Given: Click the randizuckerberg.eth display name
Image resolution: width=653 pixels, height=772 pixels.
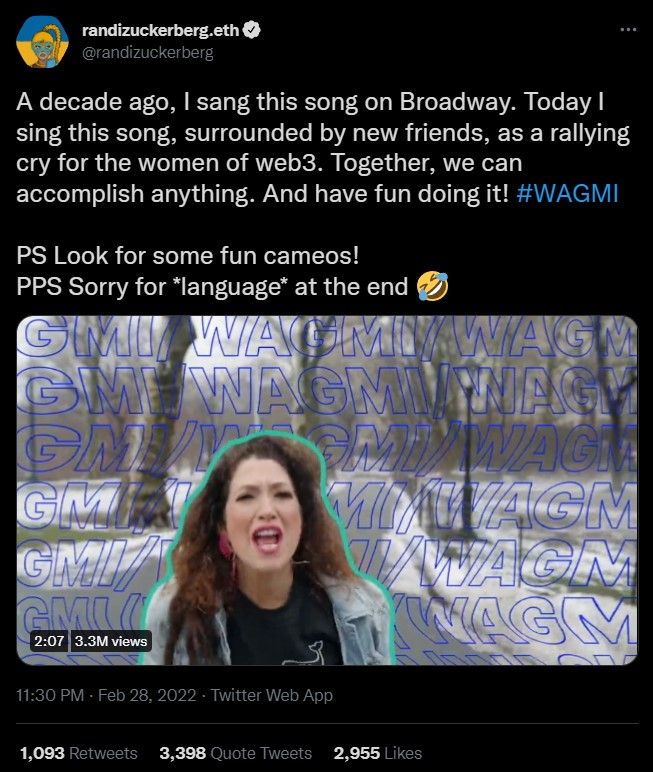Looking at the screenshot, I should coord(161,31).
